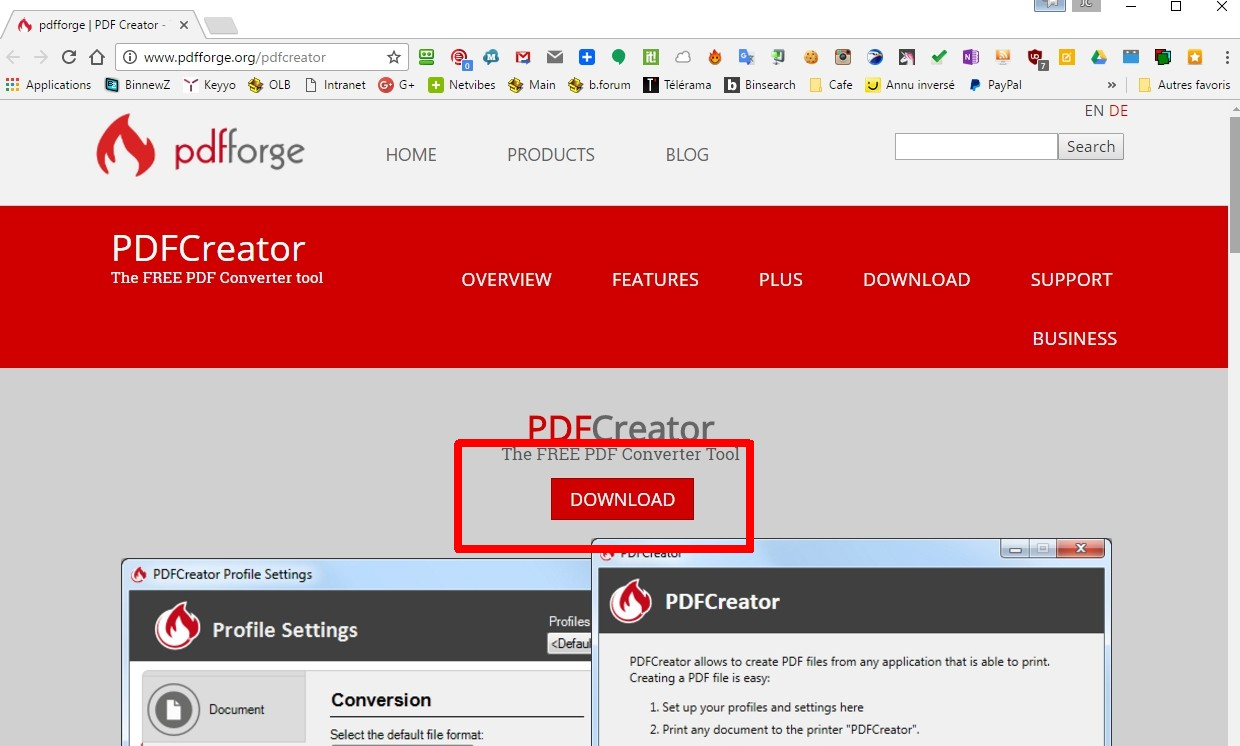Open a new browser tab
The width and height of the screenshot is (1240, 746).
pyautogui.click(x=220, y=25)
